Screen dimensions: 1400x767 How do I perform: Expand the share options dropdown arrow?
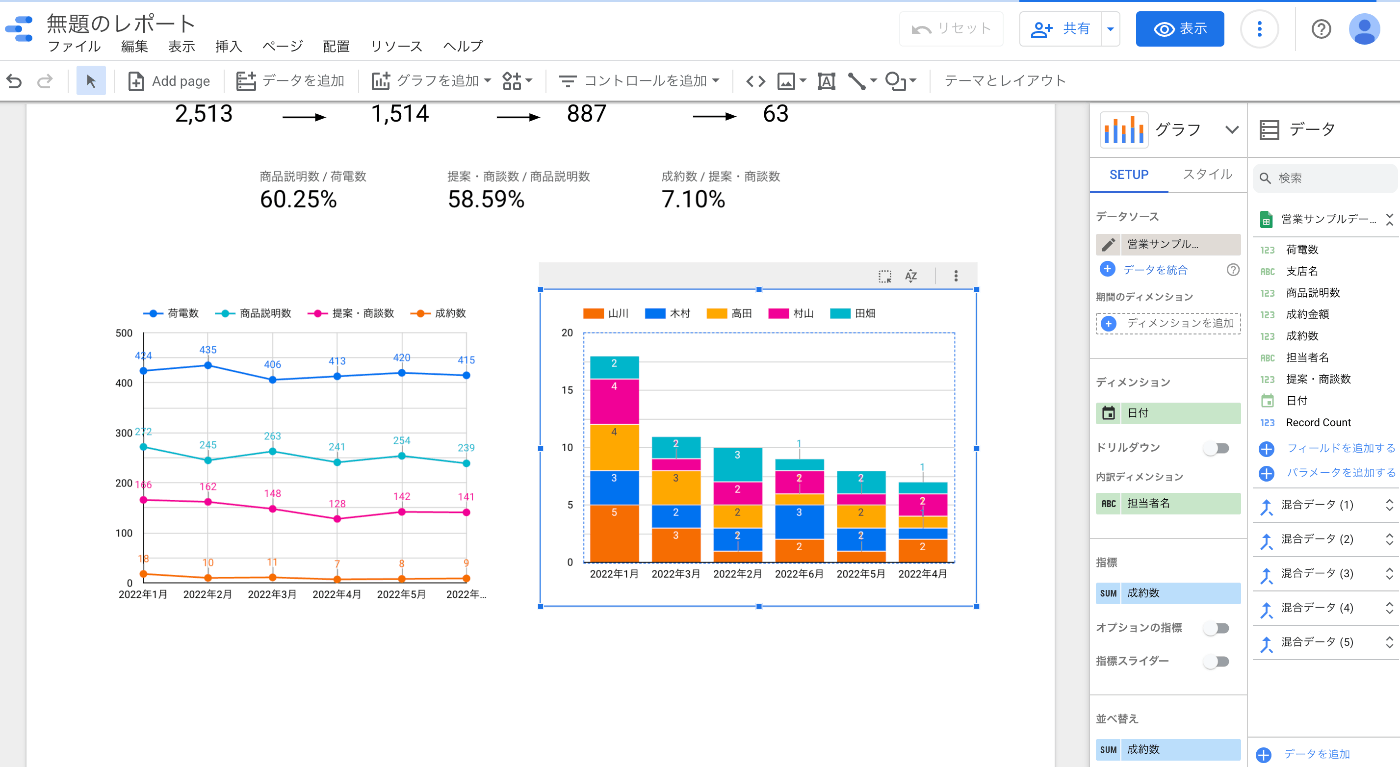[x=1110, y=29]
